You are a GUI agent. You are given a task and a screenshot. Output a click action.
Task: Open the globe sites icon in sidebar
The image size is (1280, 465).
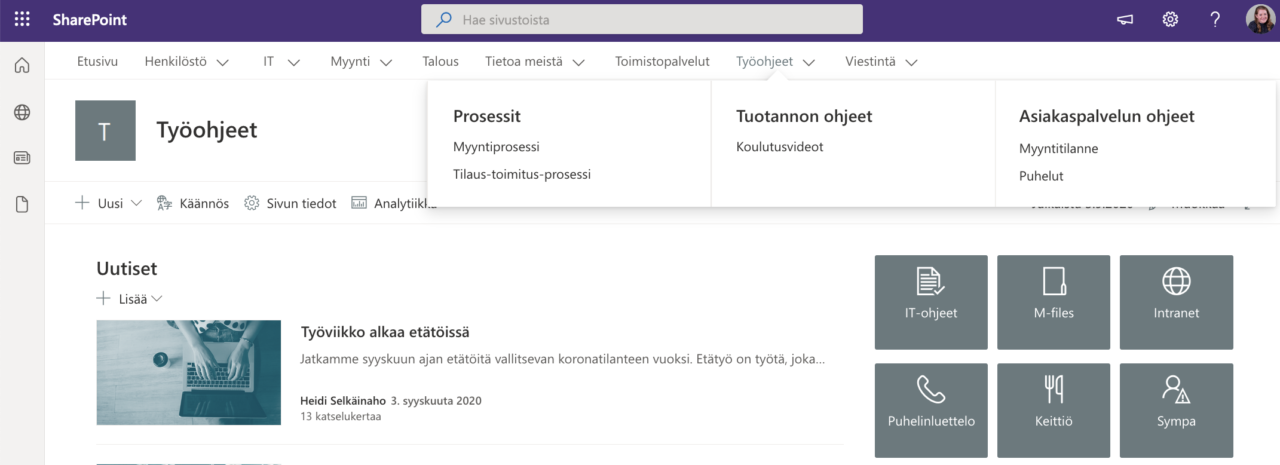tap(22, 112)
